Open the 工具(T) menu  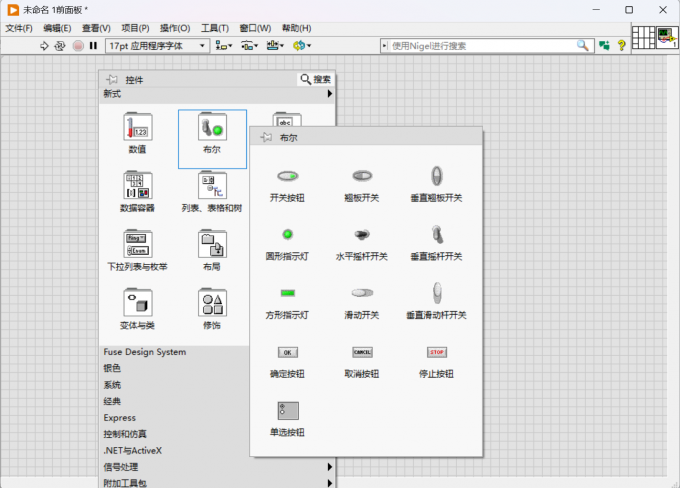coord(215,28)
